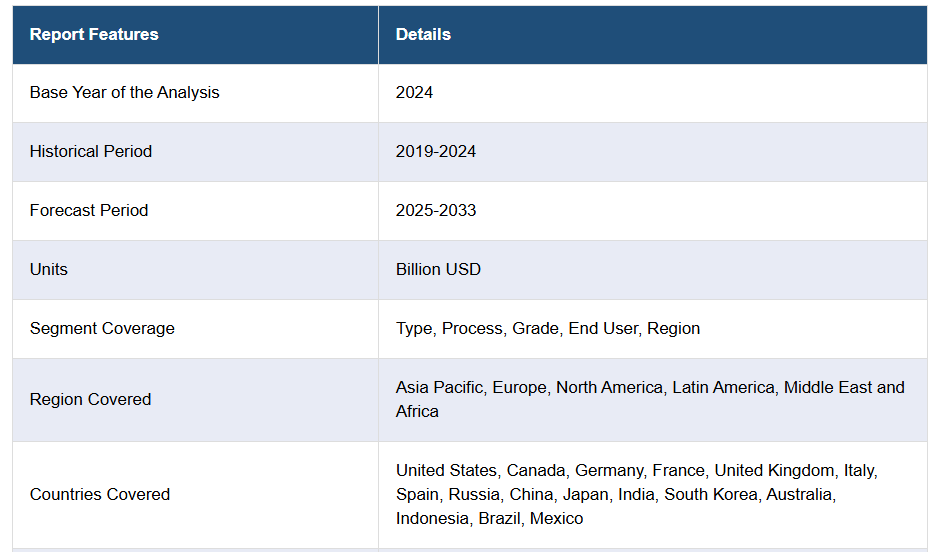The height and width of the screenshot is (552, 932).
Task: Select the 'Countries Covered' row label
Action: click(x=100, y=494)
